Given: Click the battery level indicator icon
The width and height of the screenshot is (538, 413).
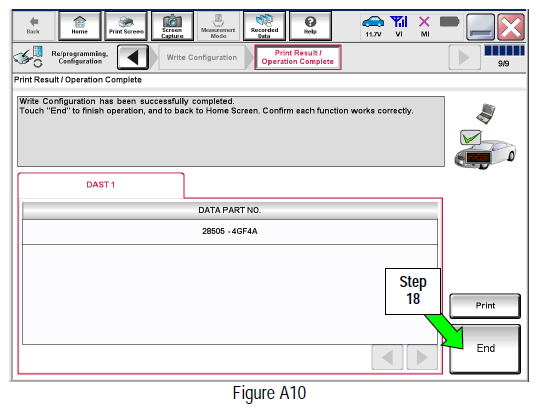Looking at the screenshot, I should pyautogui.click(x=449, y=22).
